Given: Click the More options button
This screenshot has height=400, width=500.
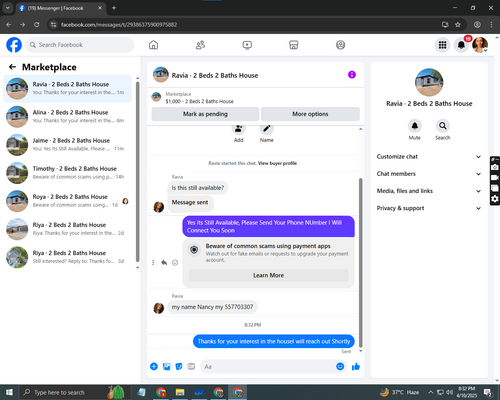Looking at the screenshot, I should (310, 114).
